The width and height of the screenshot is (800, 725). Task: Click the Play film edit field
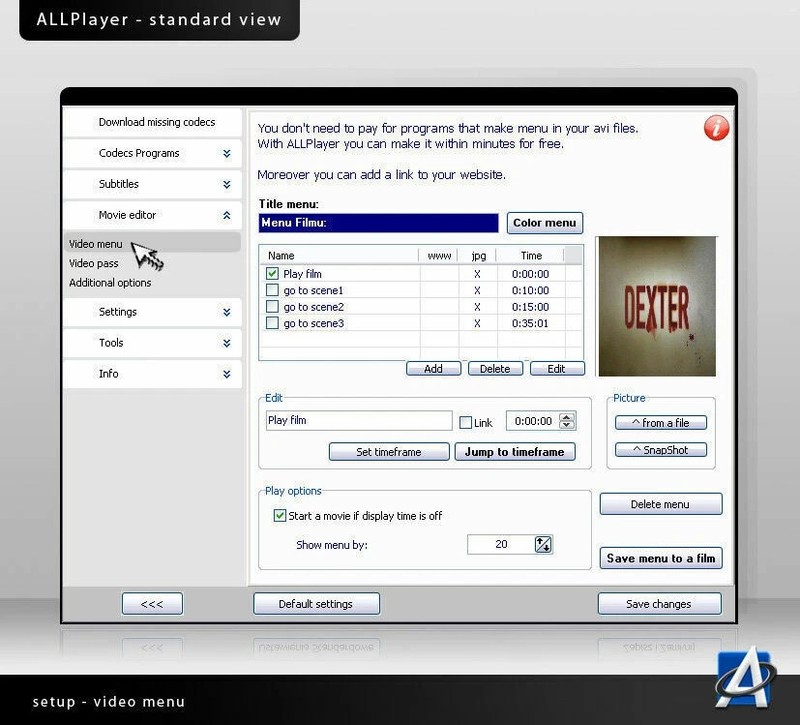[359, 420]
